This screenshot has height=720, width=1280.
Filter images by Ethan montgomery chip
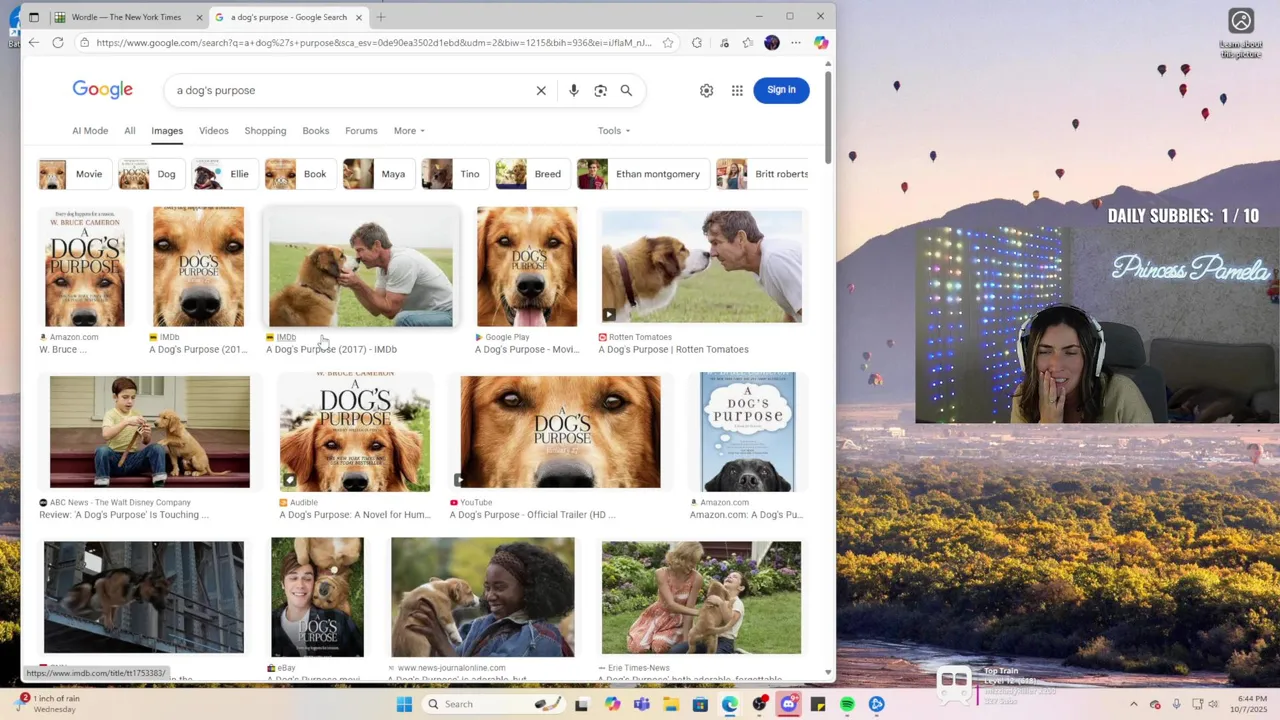[x=641, y=174]
